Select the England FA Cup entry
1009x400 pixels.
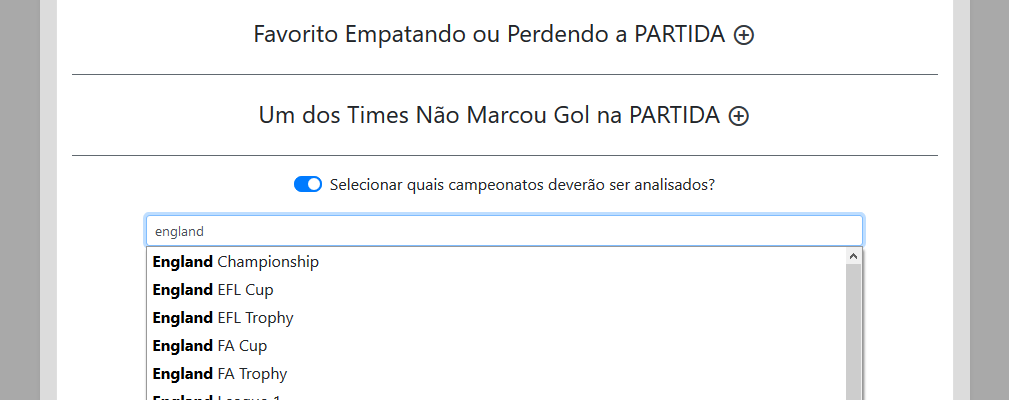210,346
